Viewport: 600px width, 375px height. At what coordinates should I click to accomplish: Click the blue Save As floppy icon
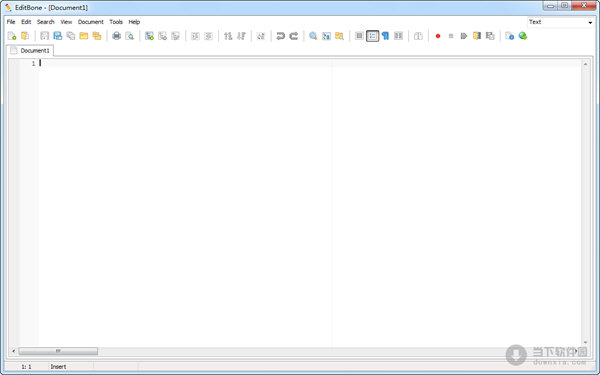coord(58,36)
